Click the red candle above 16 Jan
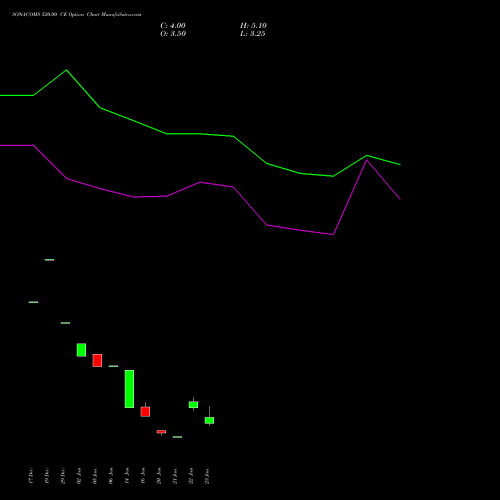The image size is (500, 500). point(145,412)
